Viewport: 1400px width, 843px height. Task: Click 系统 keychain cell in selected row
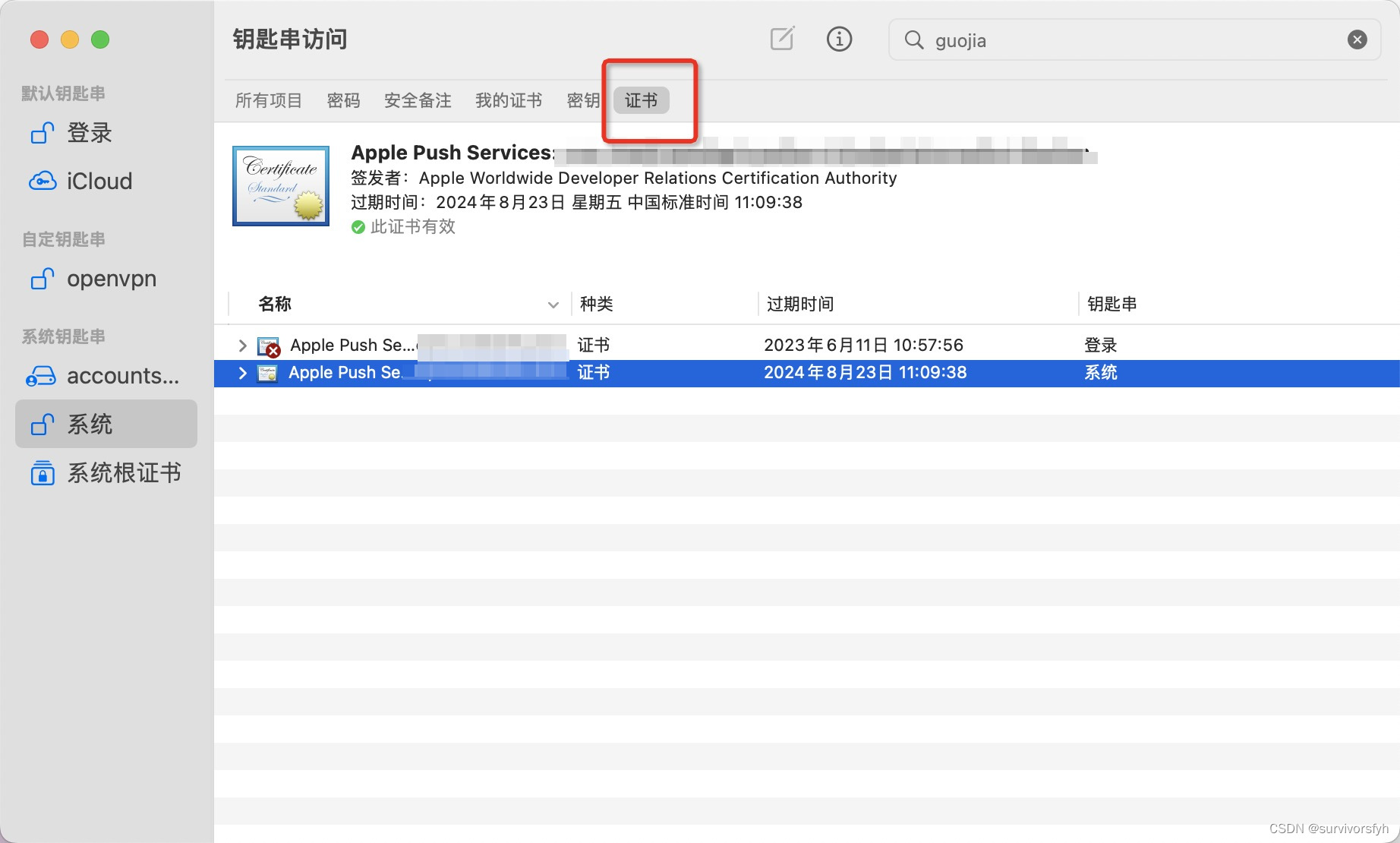point(1101,372)
